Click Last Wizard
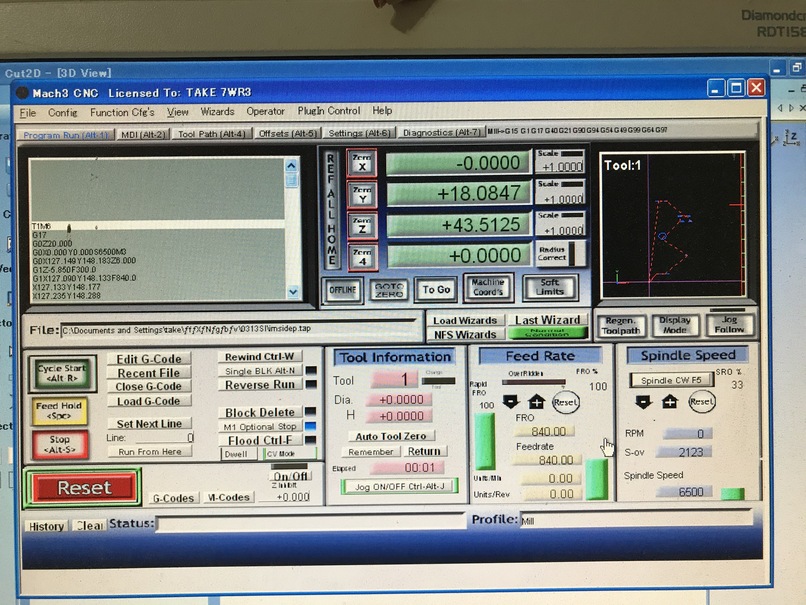 click(x=547, y=320)
